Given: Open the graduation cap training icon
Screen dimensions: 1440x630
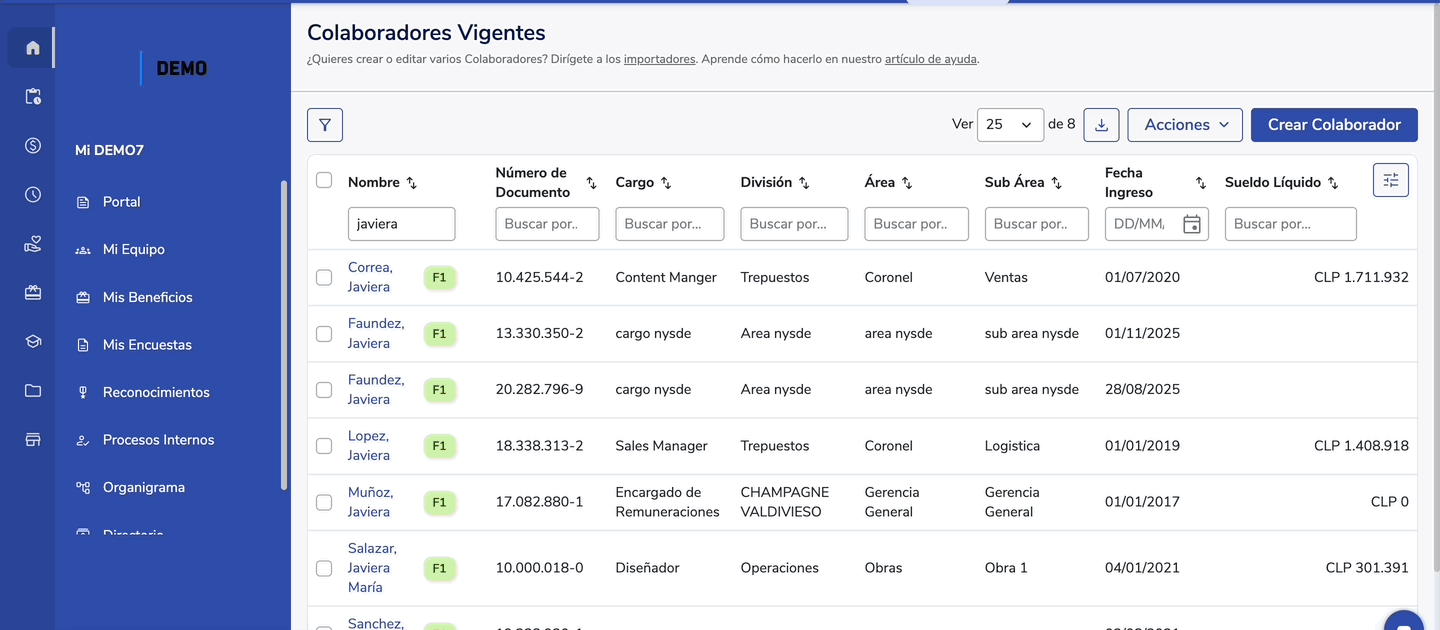Looking at the screenshot, I should (33, 342).
